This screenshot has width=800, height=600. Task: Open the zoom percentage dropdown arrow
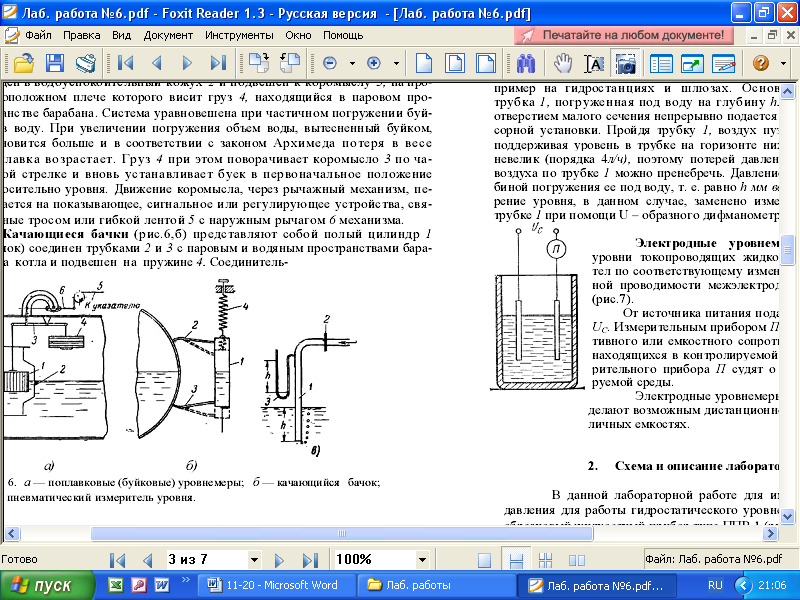click(422, 560)
